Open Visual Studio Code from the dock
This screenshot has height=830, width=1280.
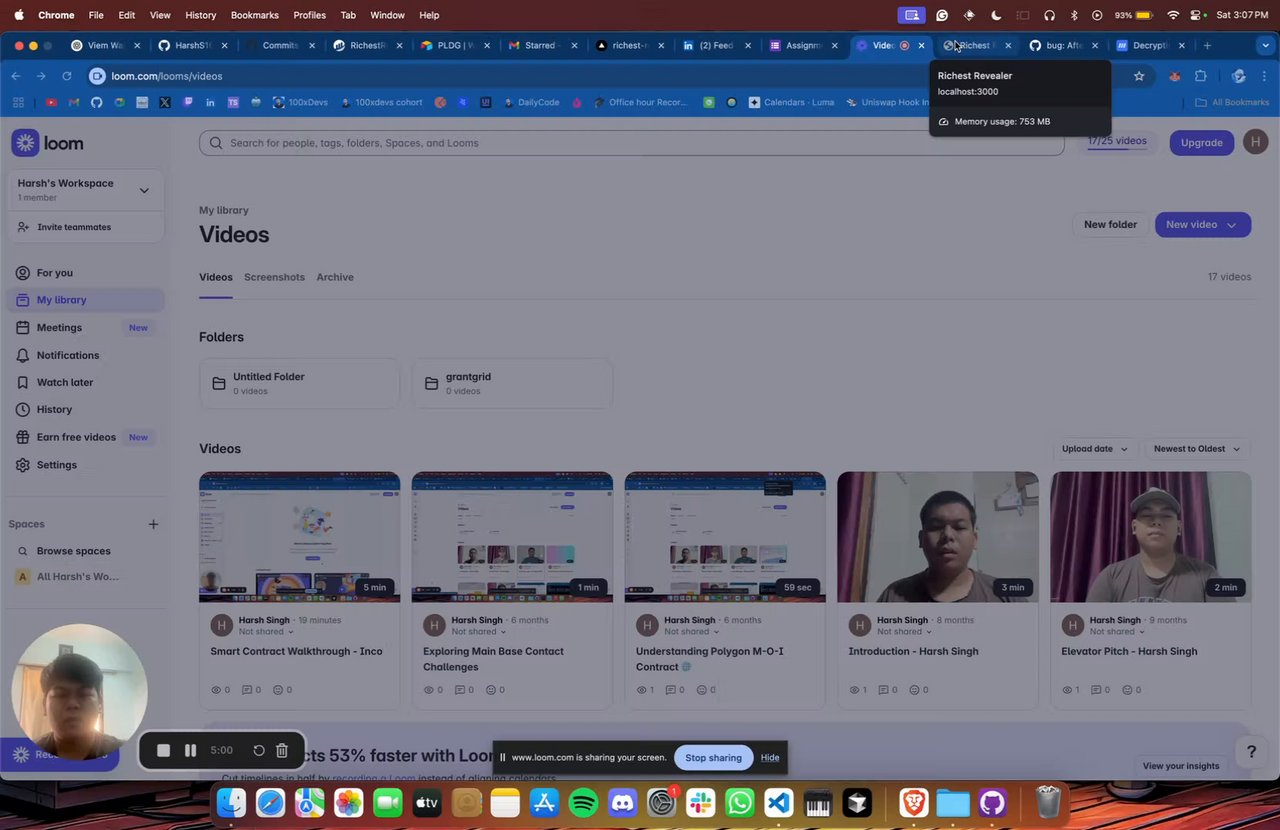click(779, 802)
